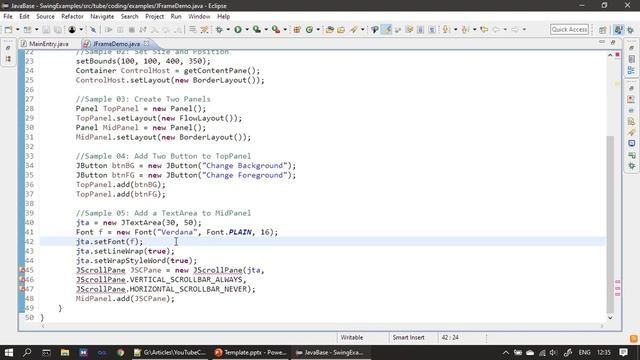Open the File menu

point(8,16)
